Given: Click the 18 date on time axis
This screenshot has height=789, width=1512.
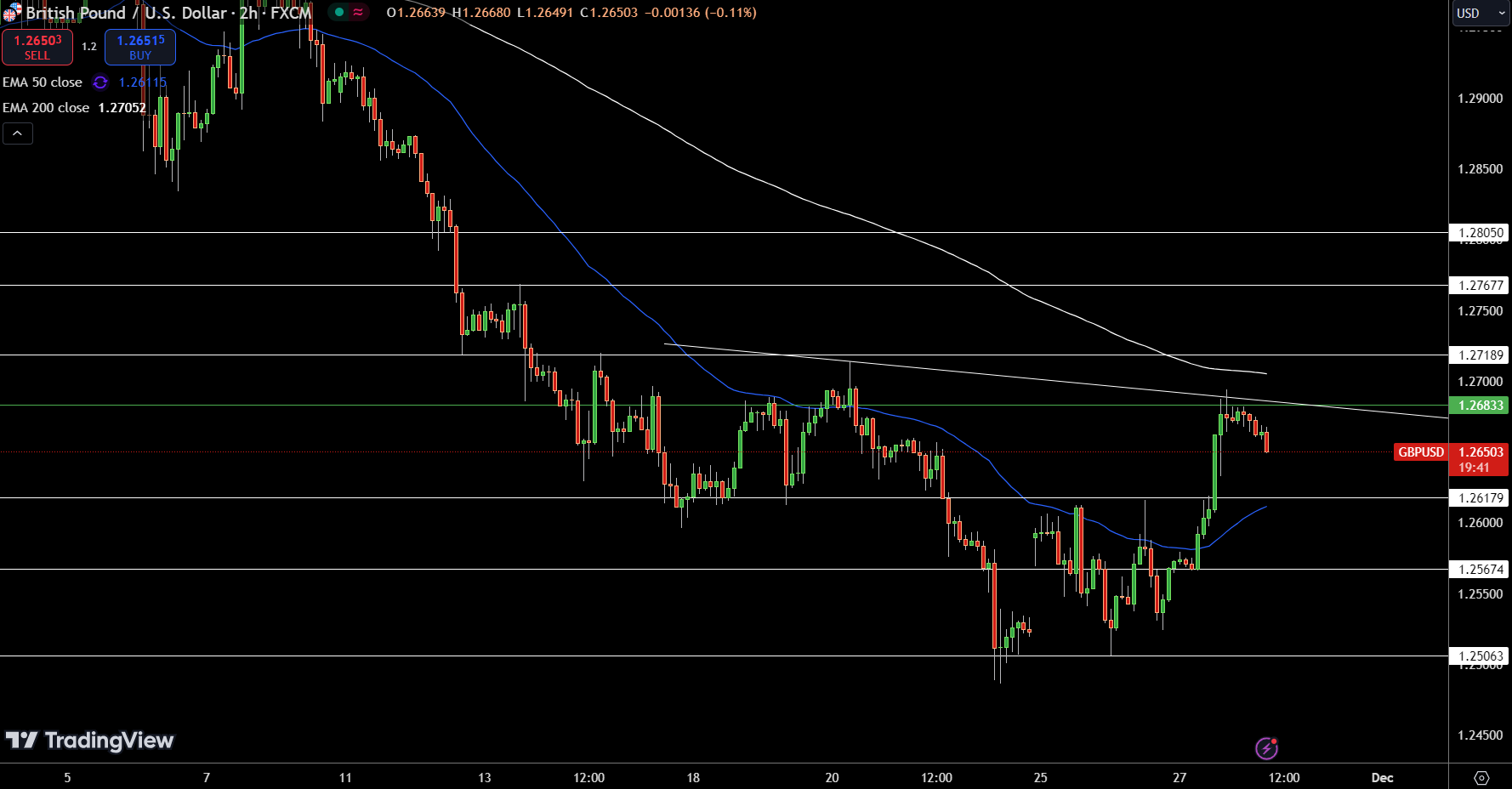Looking at the screenshot, I should point(693,778).
